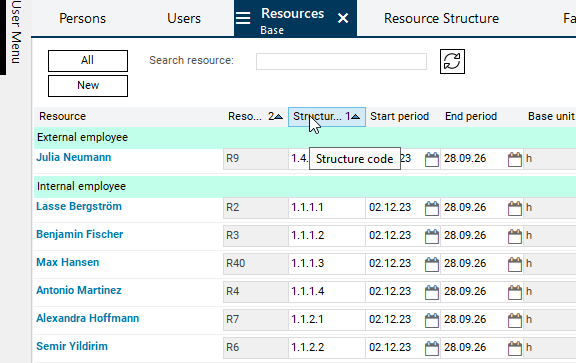Open the Resources tab hamburger menu
The width and height of the screenshot is (576, 363).
(243, 18)
